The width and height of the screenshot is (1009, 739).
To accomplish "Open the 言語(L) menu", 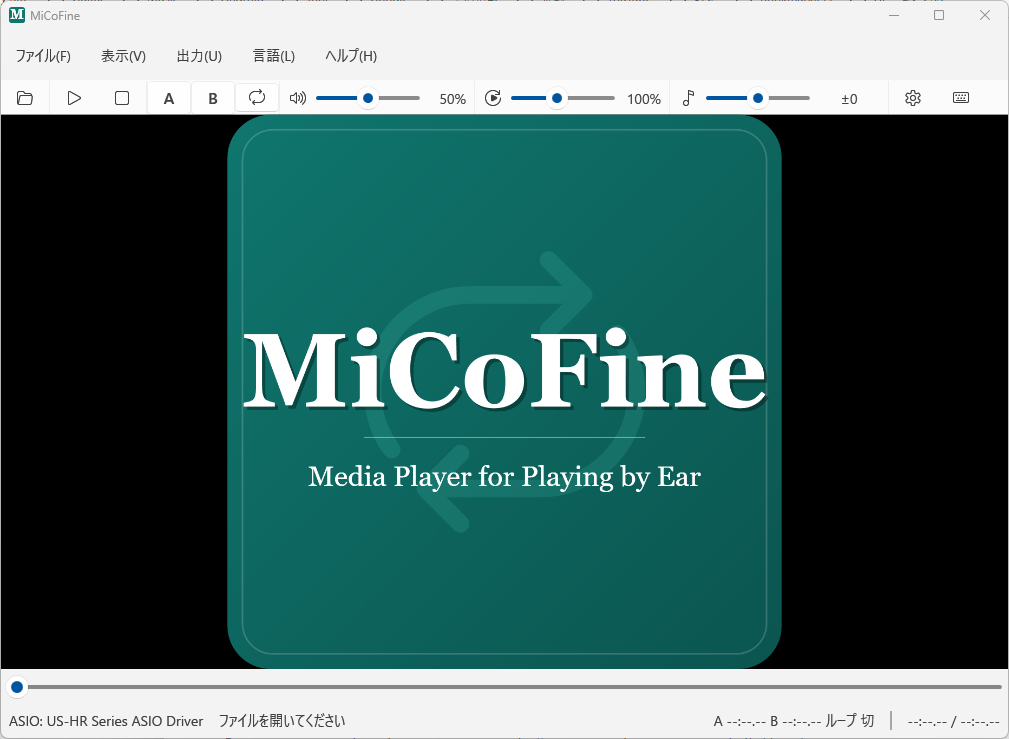I will tap(273, 56).
